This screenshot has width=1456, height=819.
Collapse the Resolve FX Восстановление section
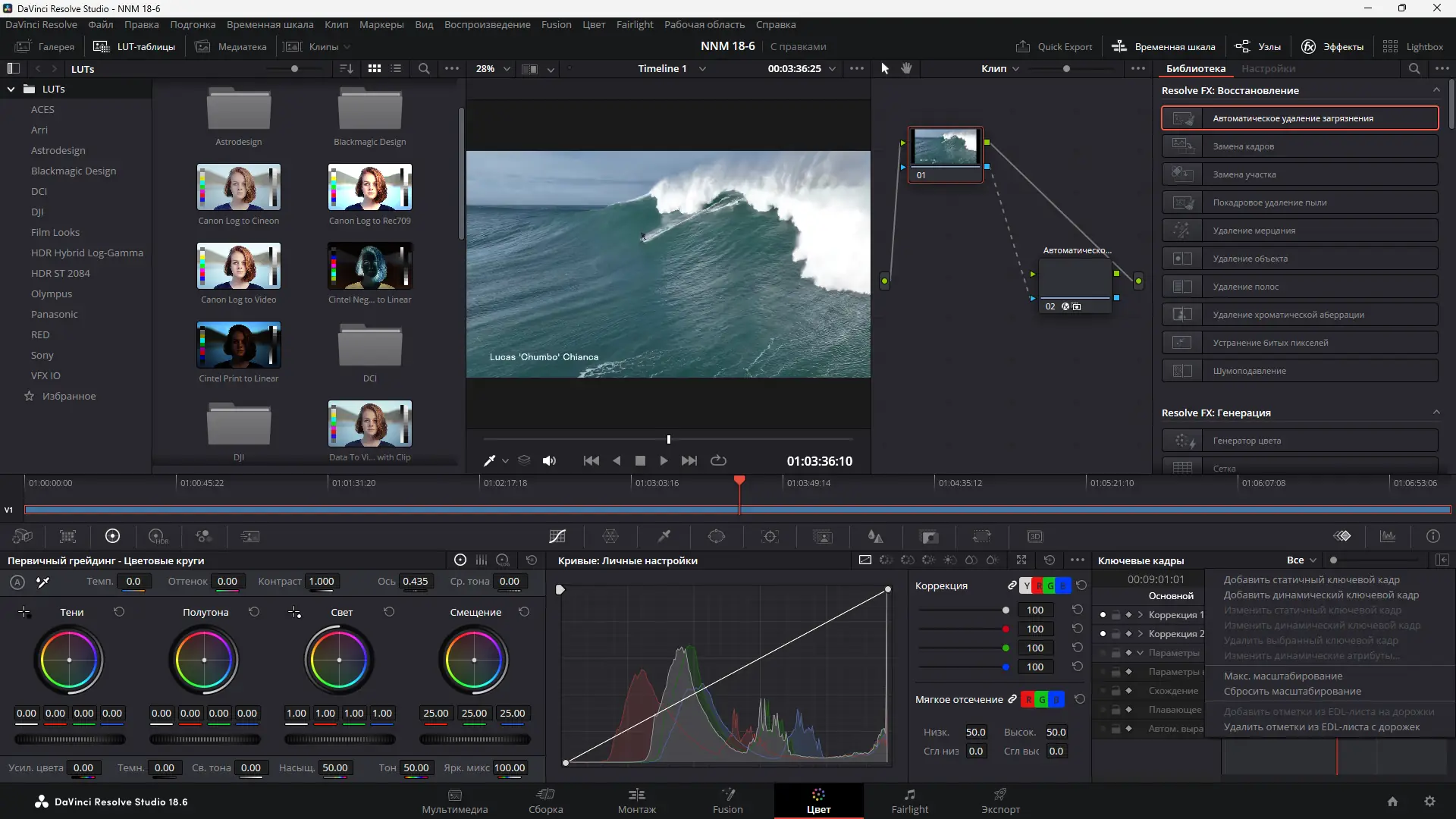coord(1436,90)
